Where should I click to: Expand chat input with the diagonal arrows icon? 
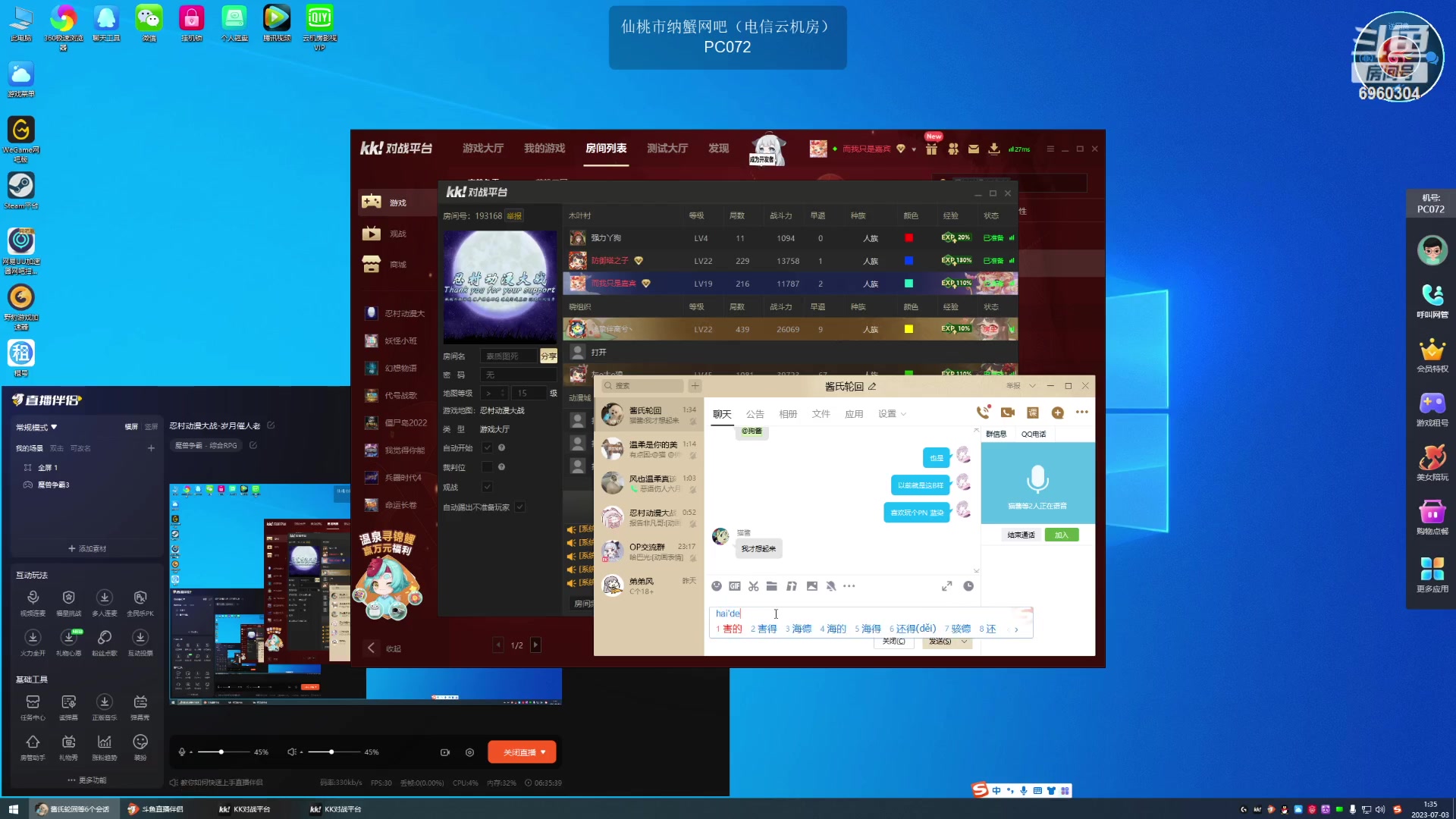coord(947,586)
